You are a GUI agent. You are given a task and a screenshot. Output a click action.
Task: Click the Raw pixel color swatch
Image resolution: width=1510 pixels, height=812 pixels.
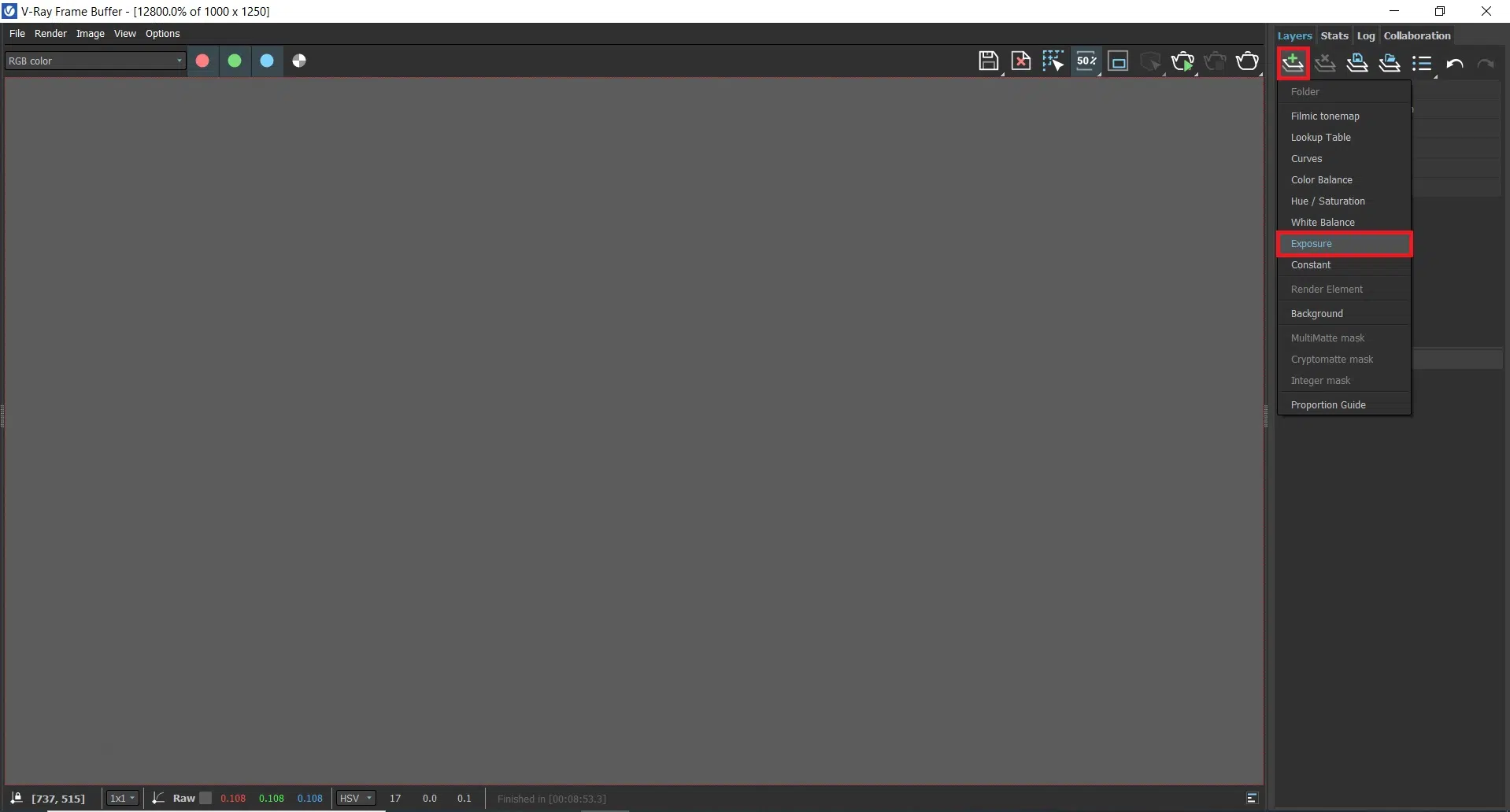(x=205, y=798)
